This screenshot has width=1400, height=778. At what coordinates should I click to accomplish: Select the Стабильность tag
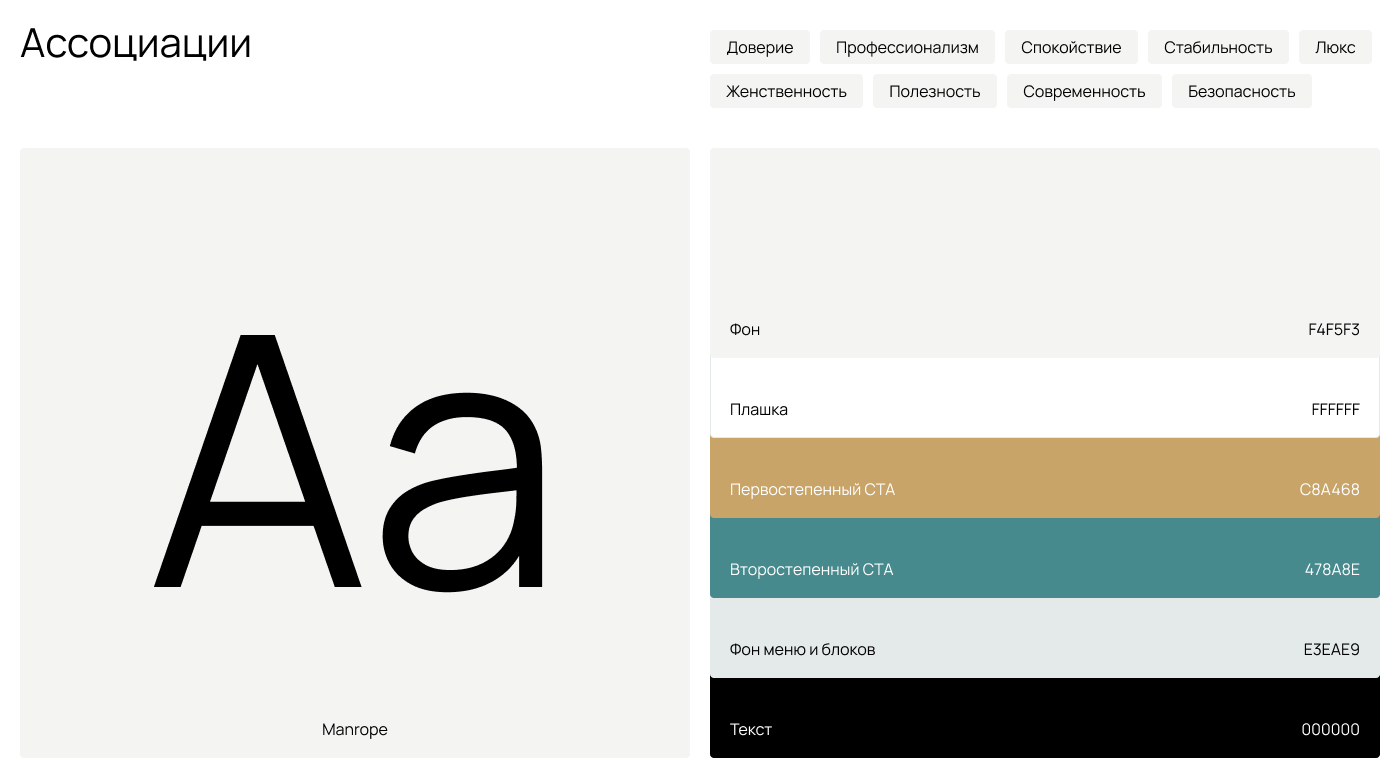point(1218,47)
